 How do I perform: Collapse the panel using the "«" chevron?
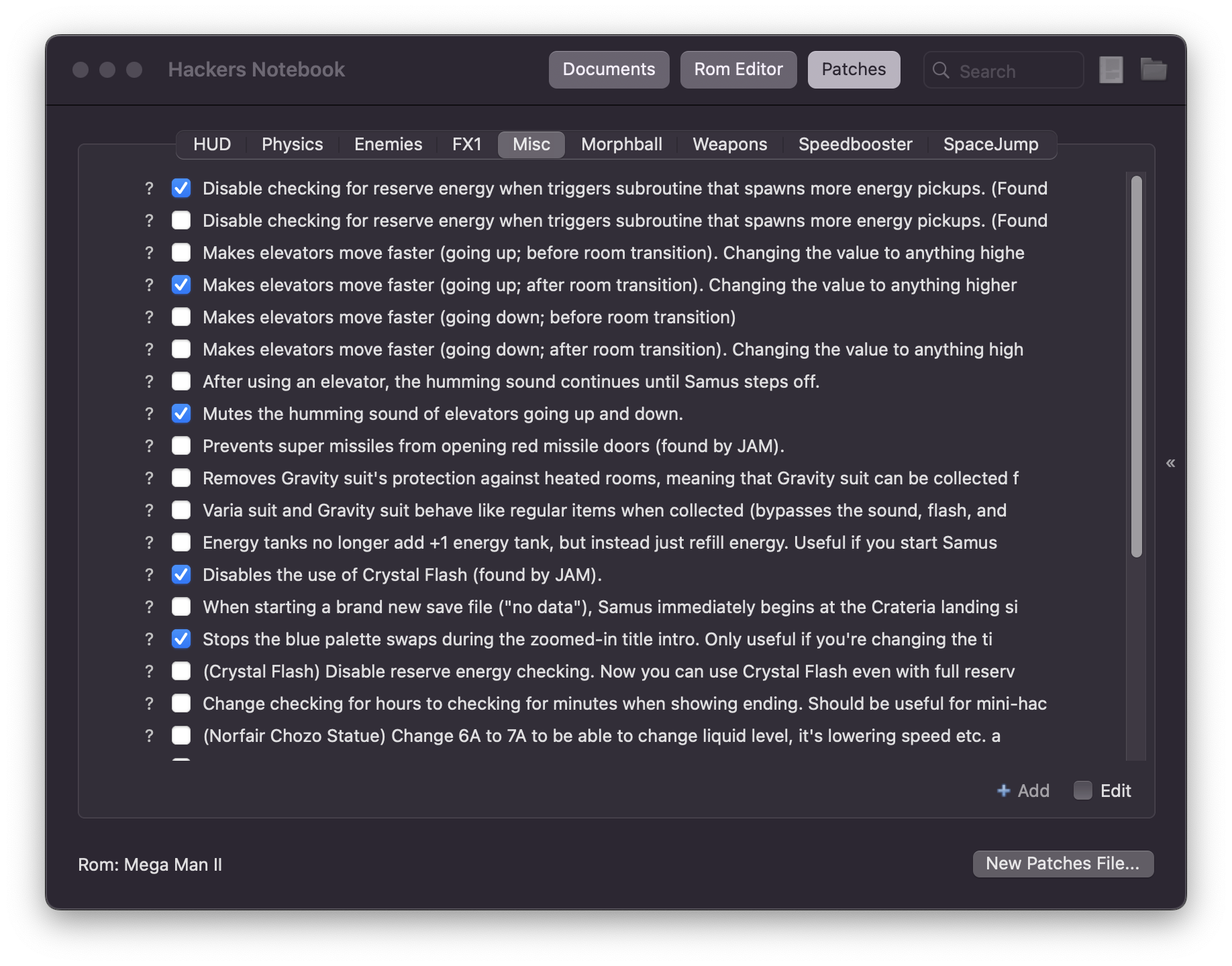coord(1172,462)
